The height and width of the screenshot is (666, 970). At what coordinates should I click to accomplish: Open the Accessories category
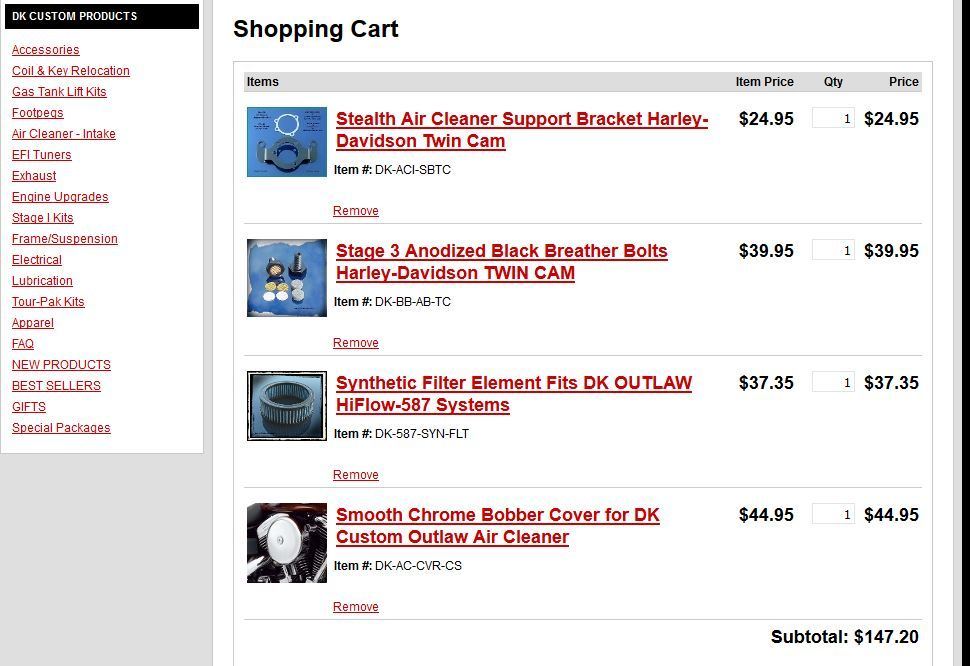tap(46, 50)
